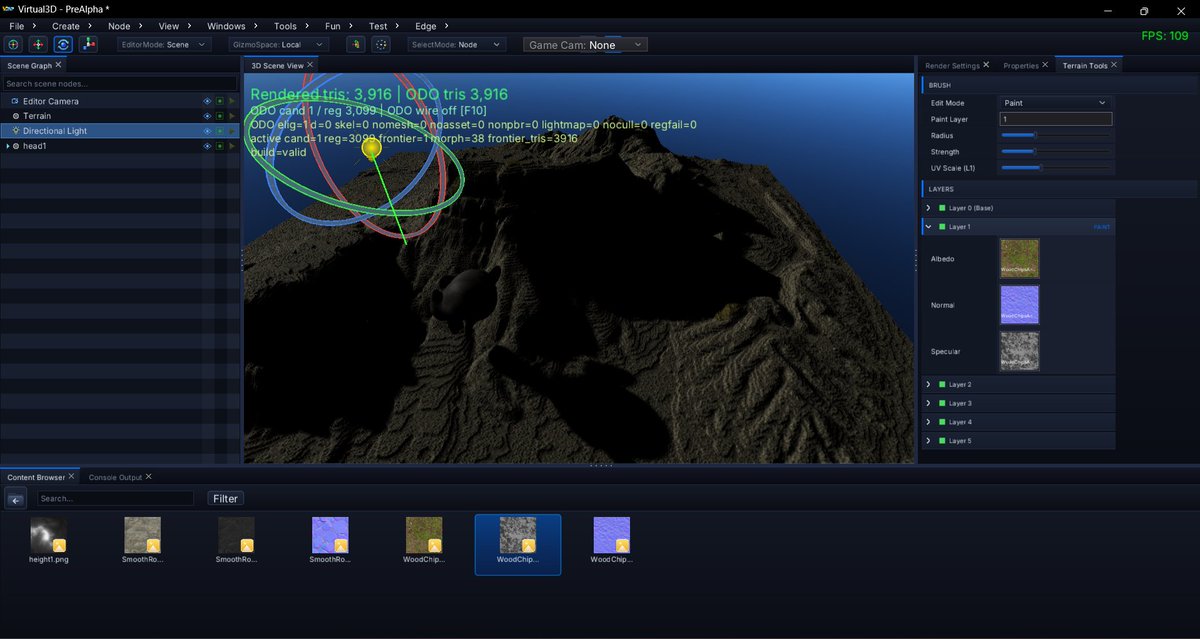Screen dimensions: 1200x639
Task: Click the yellow toolbar icon left of the dotted-circle icon
Action: tap(355, 44)
